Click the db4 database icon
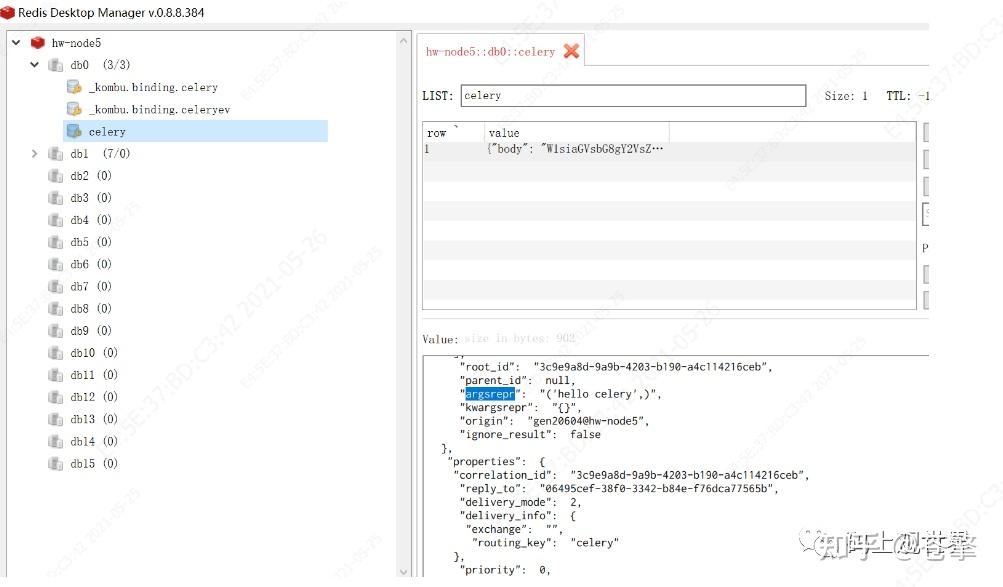 click(56, 220)
